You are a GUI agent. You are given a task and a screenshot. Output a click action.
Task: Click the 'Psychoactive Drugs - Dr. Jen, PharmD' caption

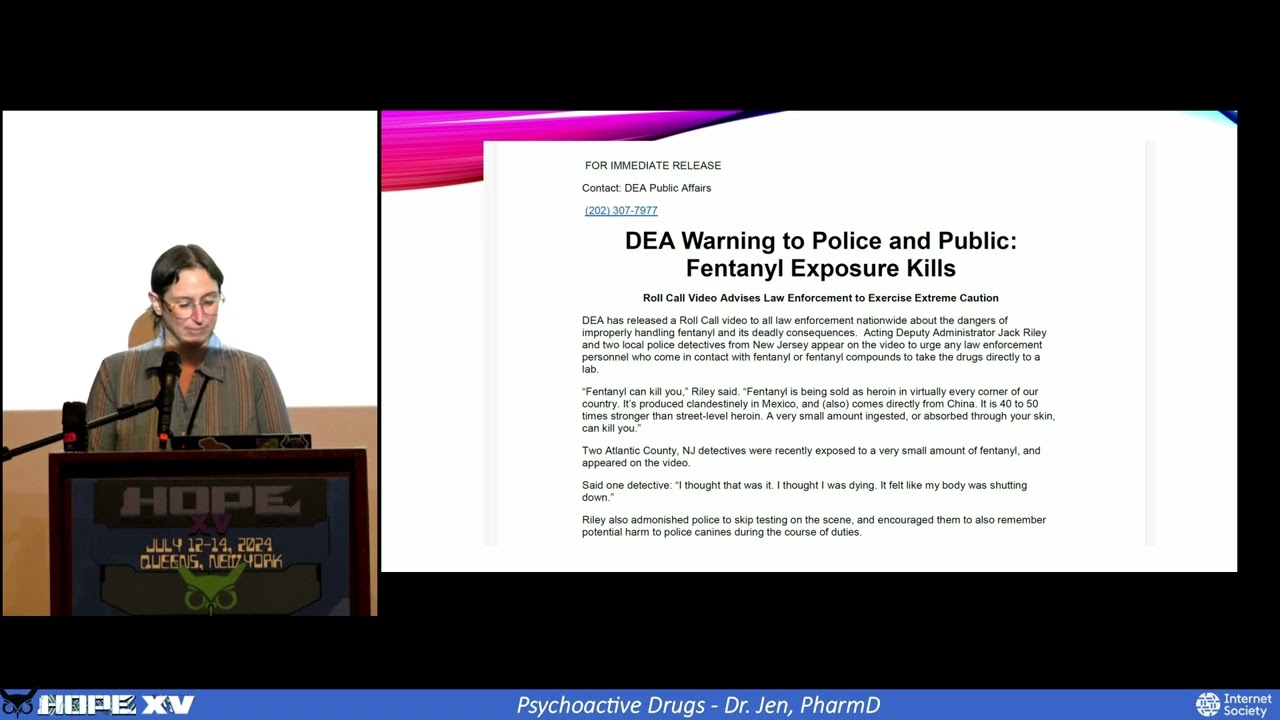point(698,705)
